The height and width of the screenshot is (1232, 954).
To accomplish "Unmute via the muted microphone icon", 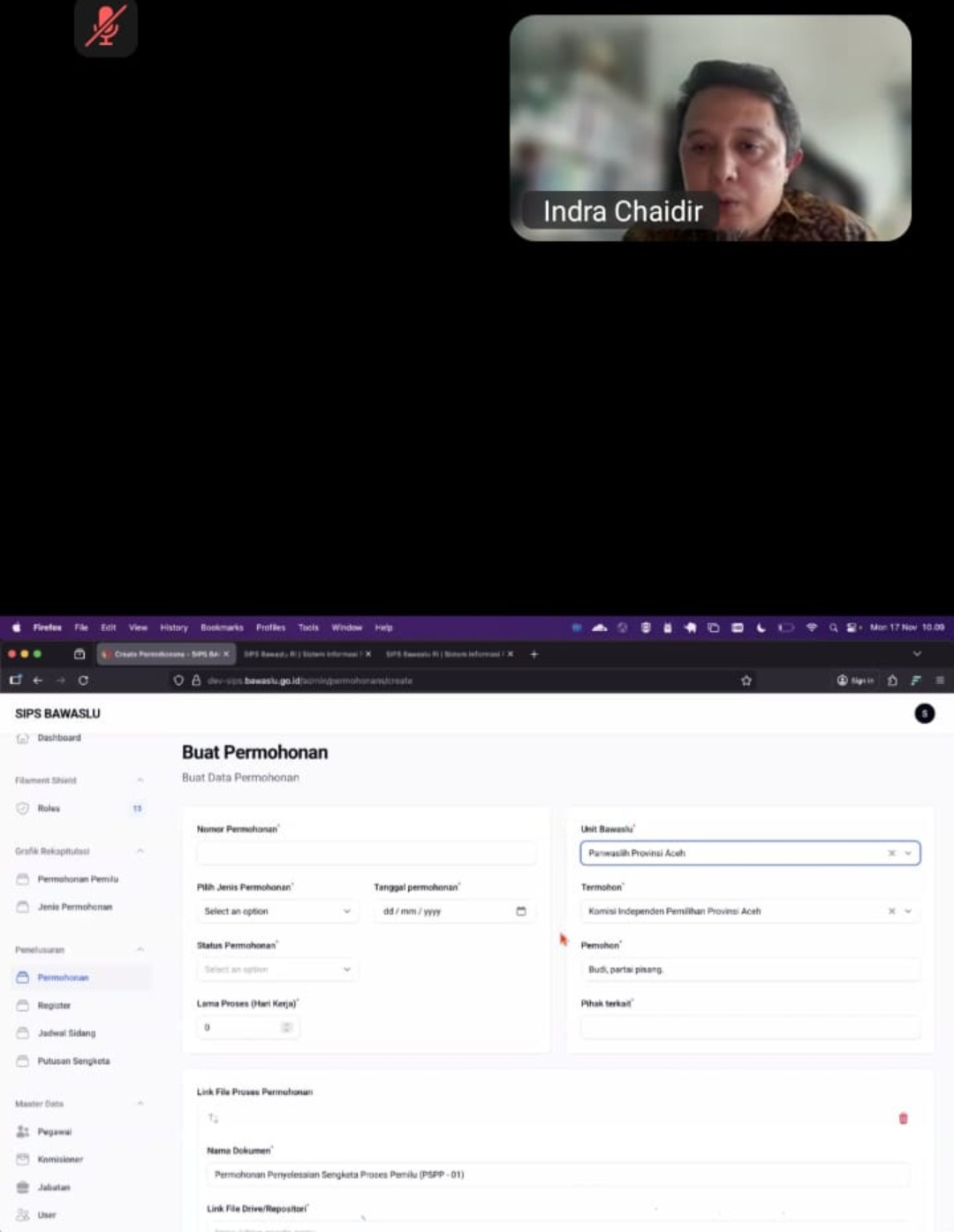I will coord(106,27).
